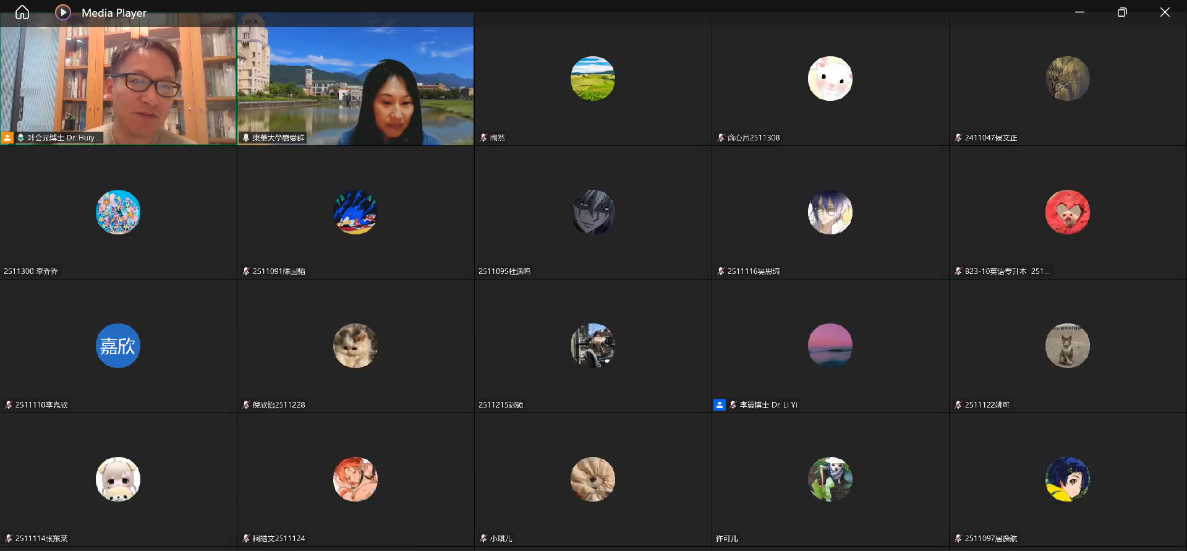The width and height of the screenshot is (1187, 551).
Task: Click the pink sunset avatar of Dr. Li Yi
Action: click(830, 346)
